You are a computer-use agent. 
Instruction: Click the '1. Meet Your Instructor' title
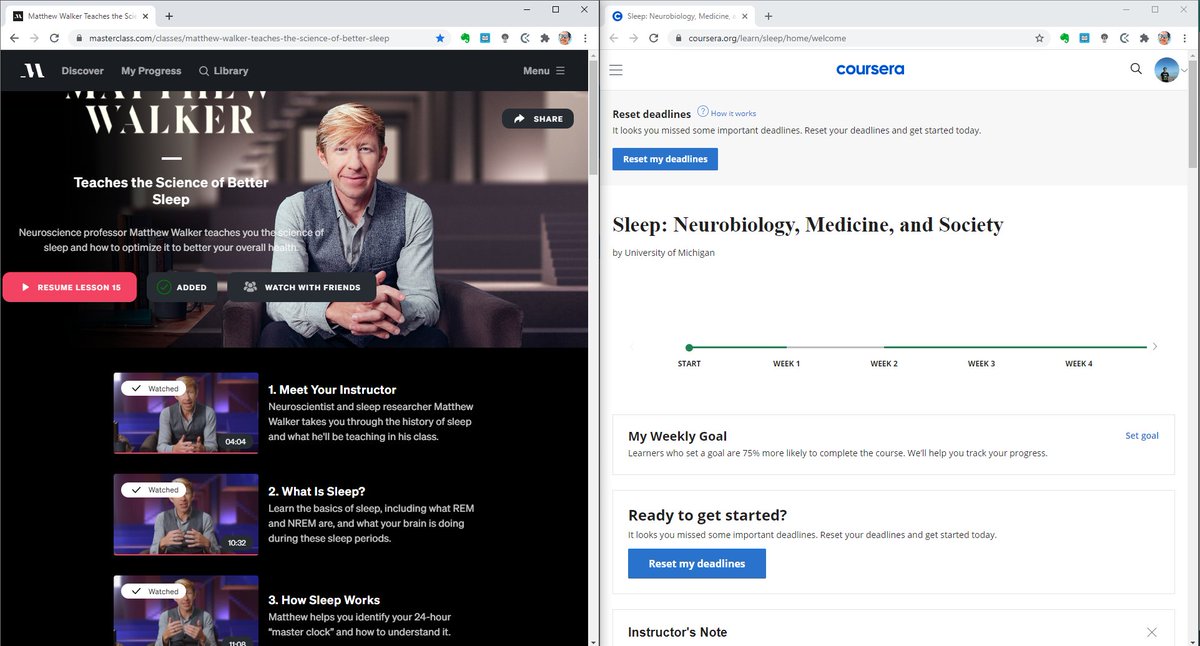point(332,390)
